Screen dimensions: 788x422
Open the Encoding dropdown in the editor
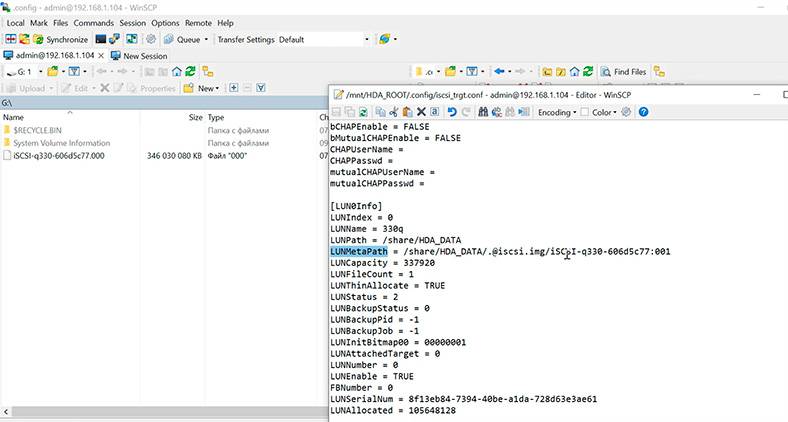(557, 112)
